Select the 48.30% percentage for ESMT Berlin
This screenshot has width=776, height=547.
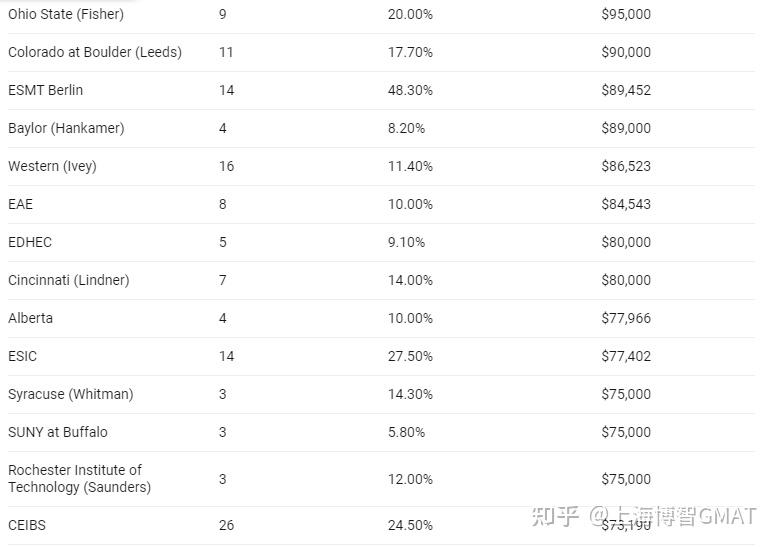tap(410, 90)
